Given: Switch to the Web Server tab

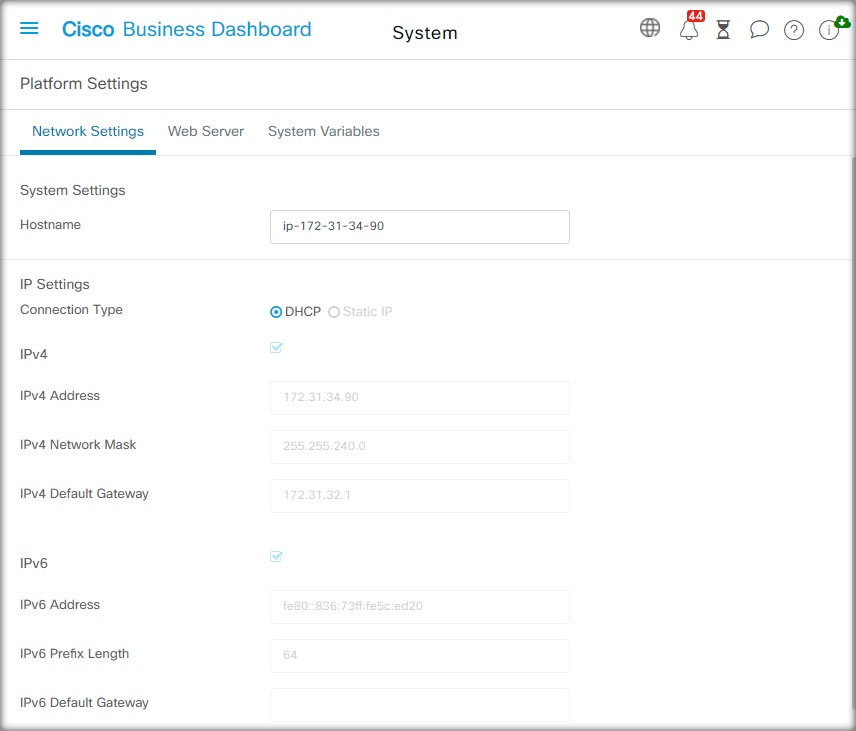Looking at the screenshot, I should (x=206, y=132).
